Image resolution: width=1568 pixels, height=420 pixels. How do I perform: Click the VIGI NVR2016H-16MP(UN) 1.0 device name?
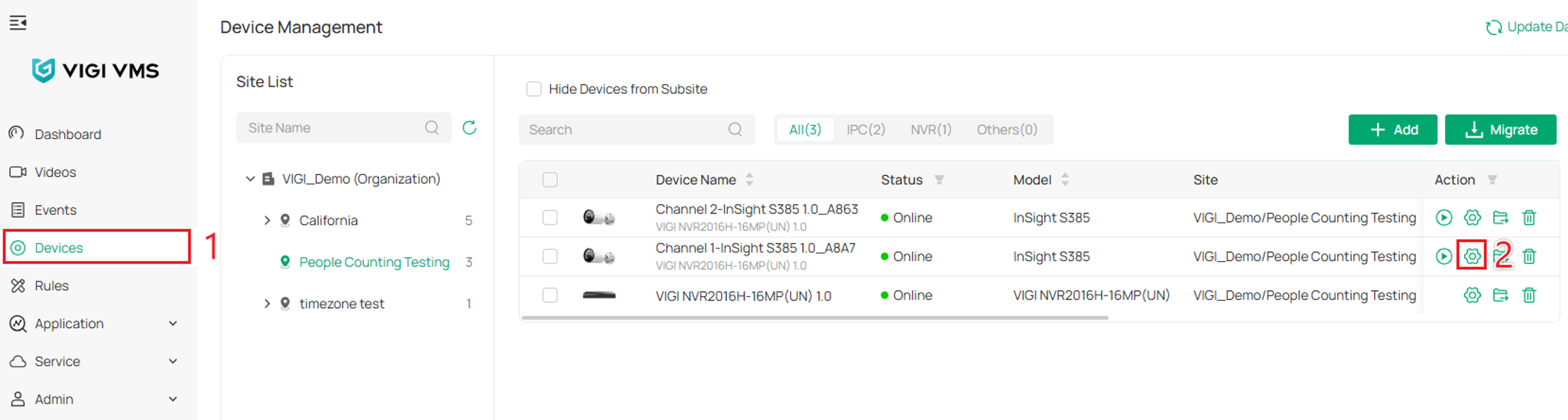coord(743,296)
